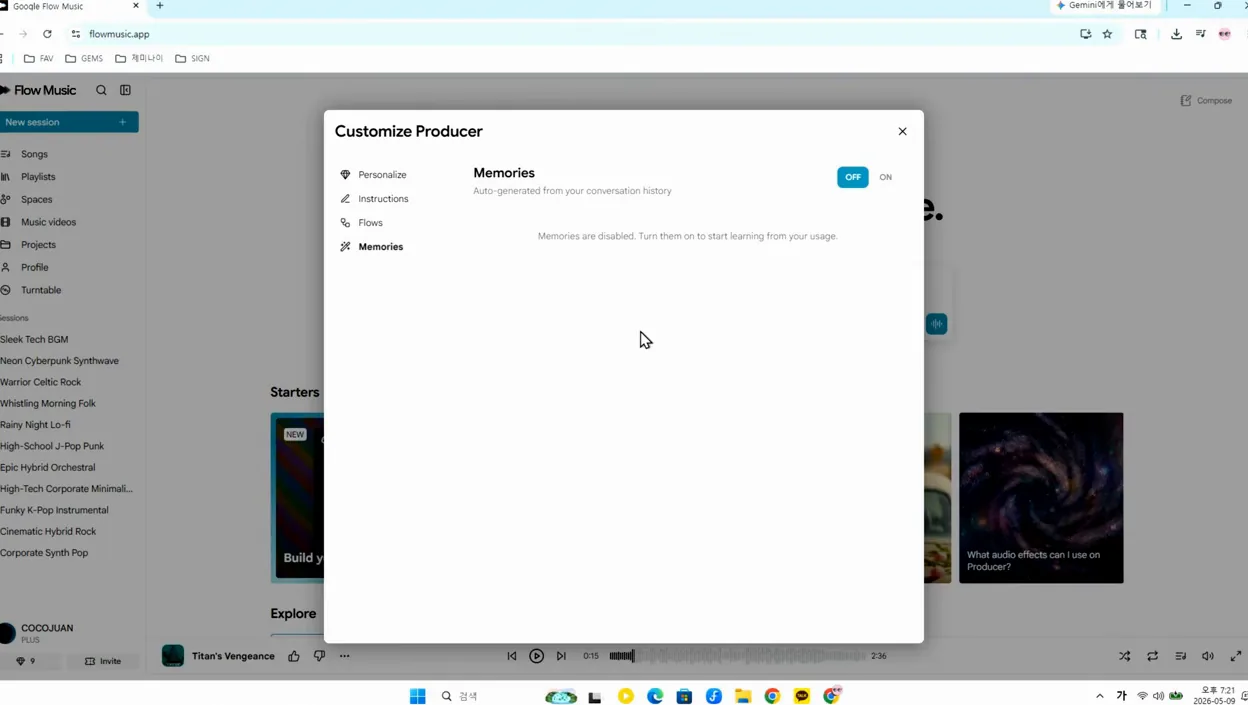Switch Memories to ON
The width and height of the screenshot is (1248, 705).
click(886, 177)
